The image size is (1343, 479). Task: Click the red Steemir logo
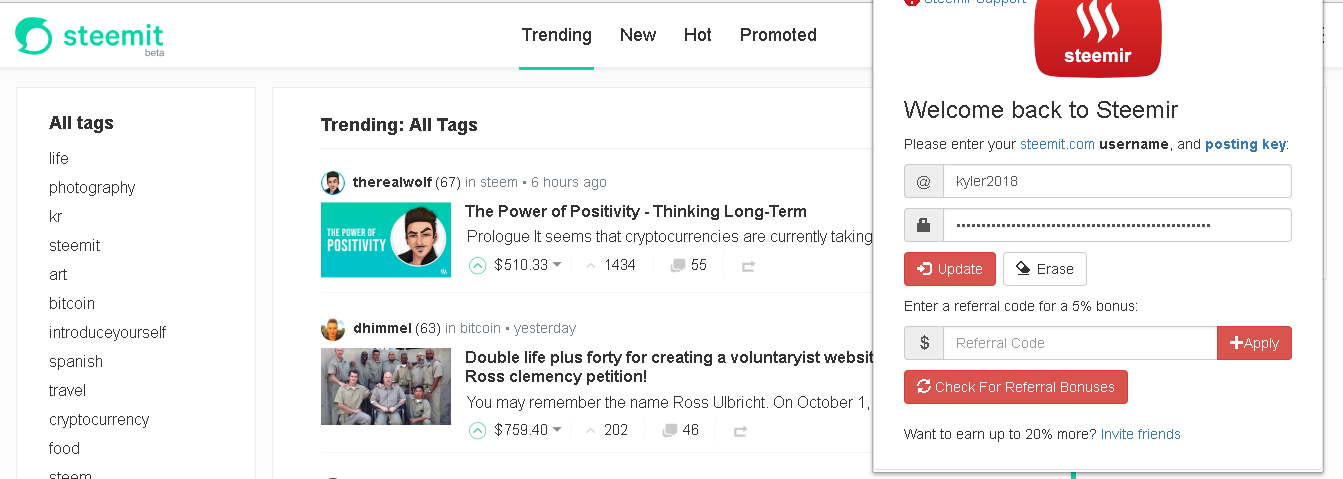pos(1097,38)
